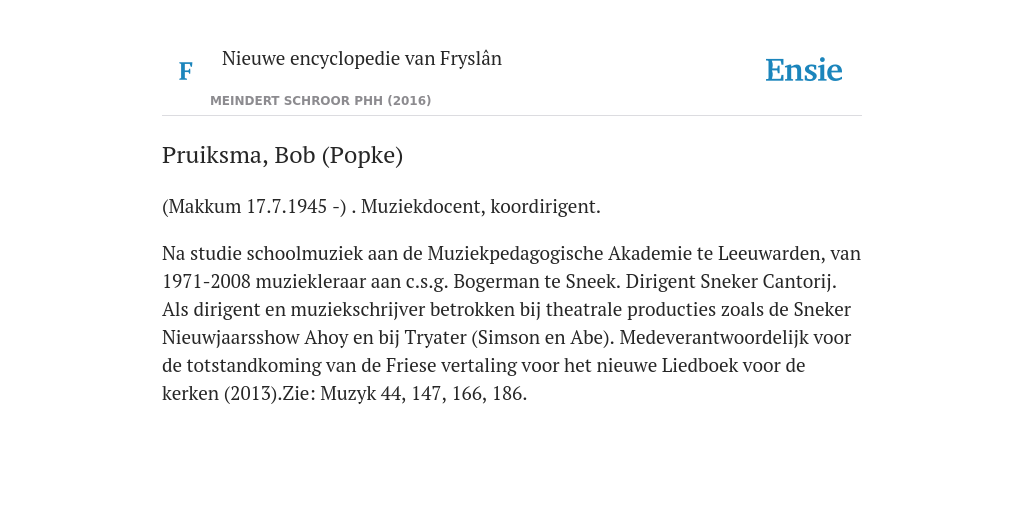
Task: Click the place name Leeuwarden
Action: (773, 253)
